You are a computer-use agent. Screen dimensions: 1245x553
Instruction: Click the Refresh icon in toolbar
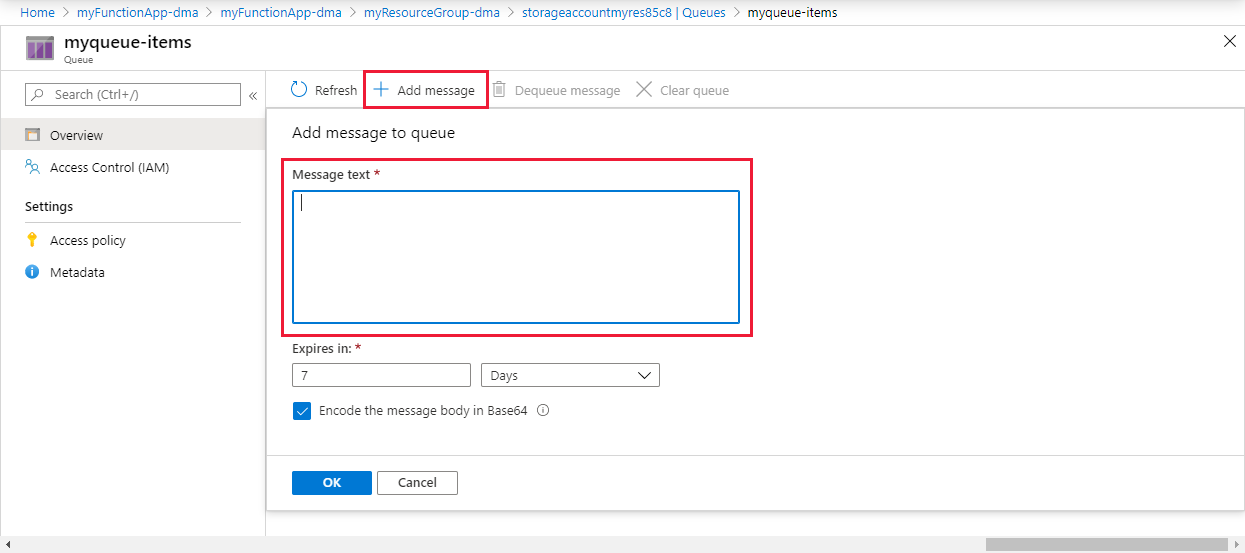click(x=299, y=90)
